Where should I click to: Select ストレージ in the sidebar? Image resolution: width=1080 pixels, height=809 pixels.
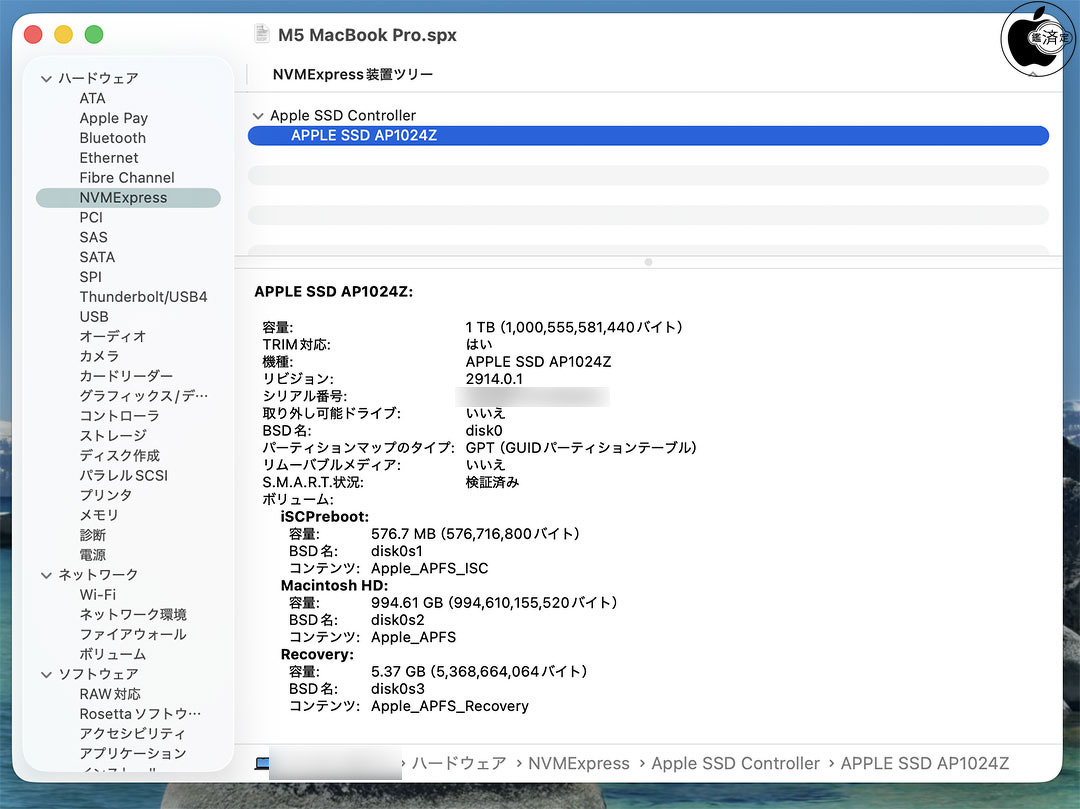click(x=112, y=436)
